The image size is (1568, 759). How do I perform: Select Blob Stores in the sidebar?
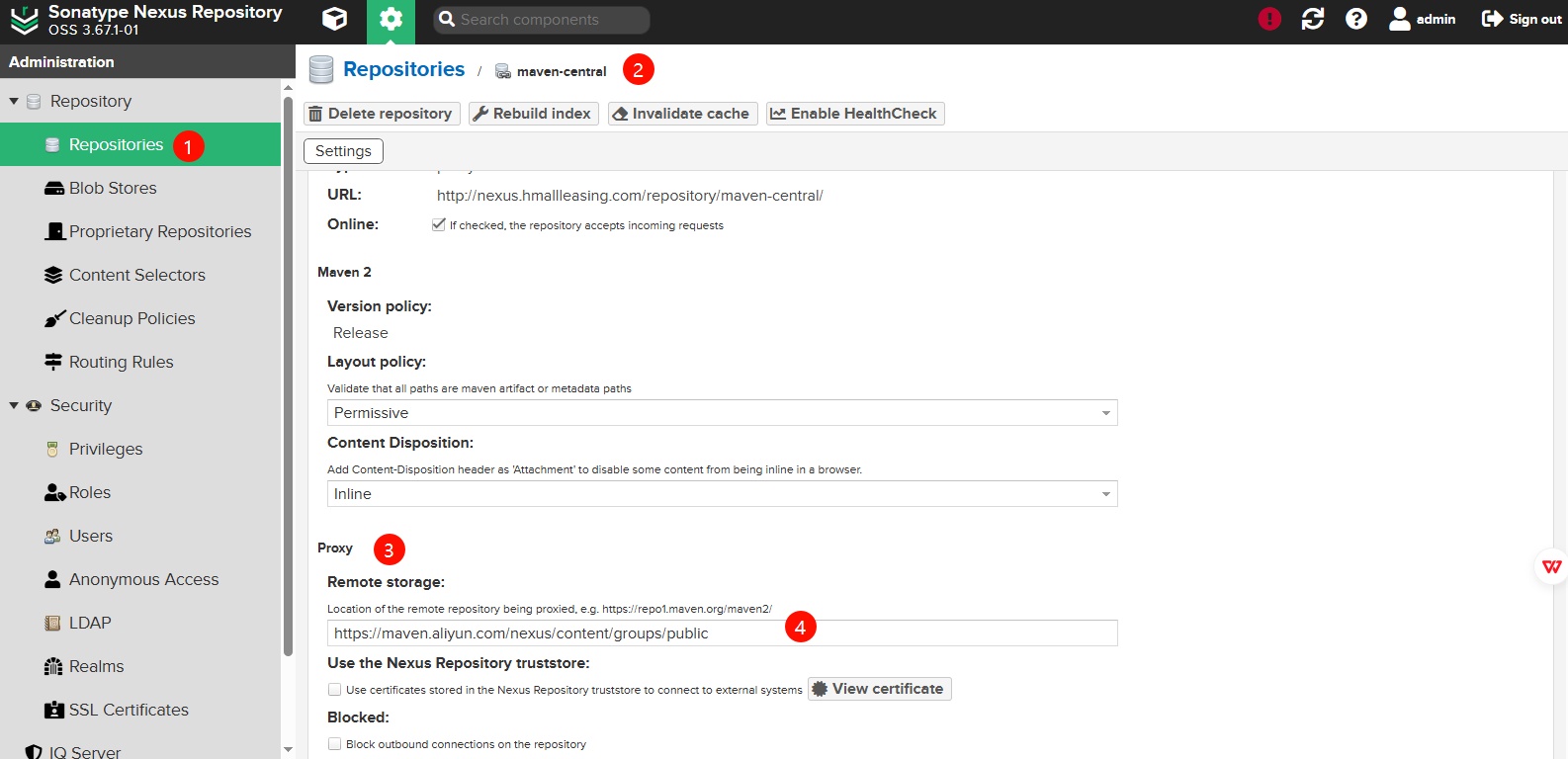[113, 188]
